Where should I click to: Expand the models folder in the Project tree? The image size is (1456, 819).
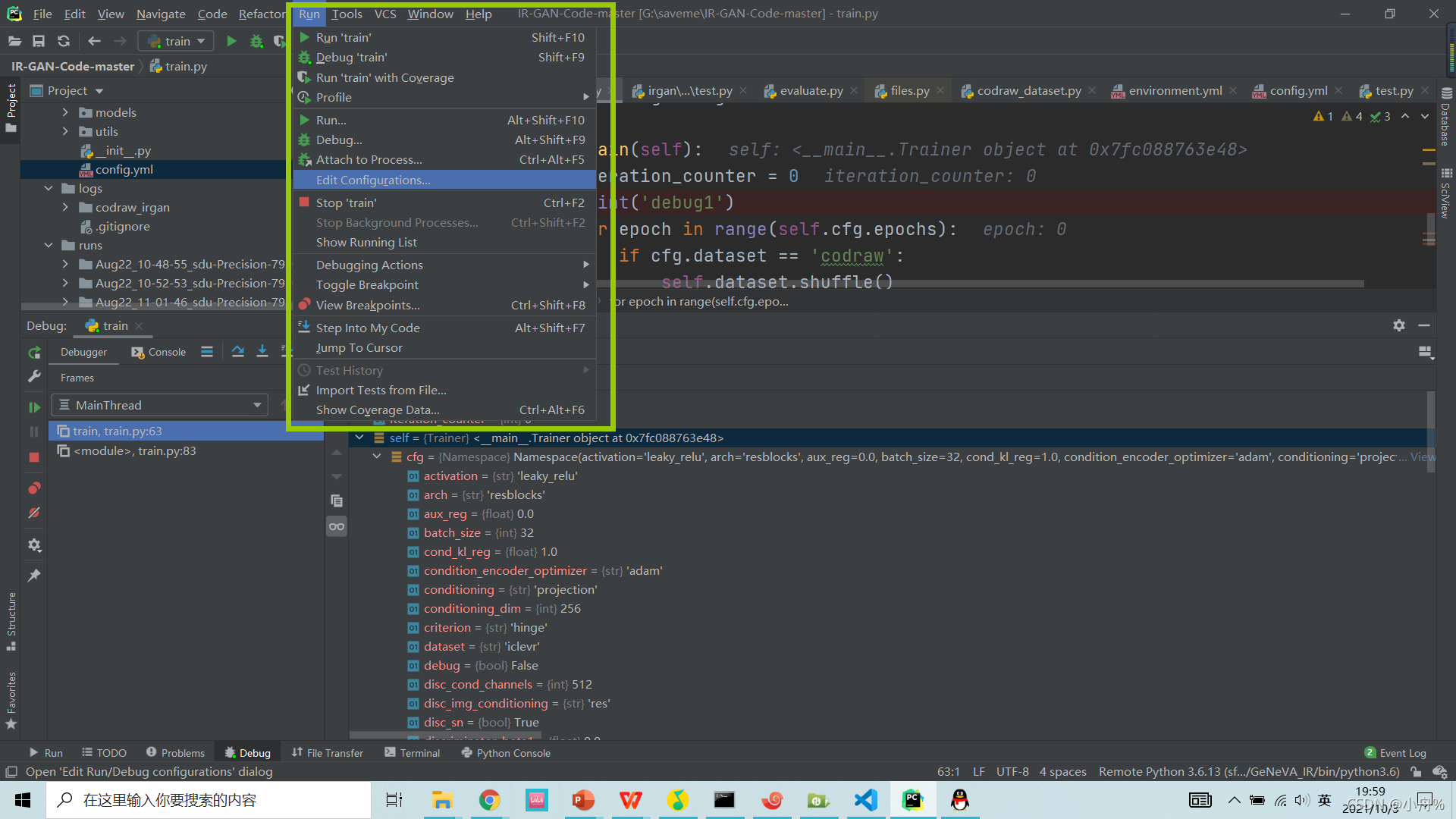(x=65, y=112)
